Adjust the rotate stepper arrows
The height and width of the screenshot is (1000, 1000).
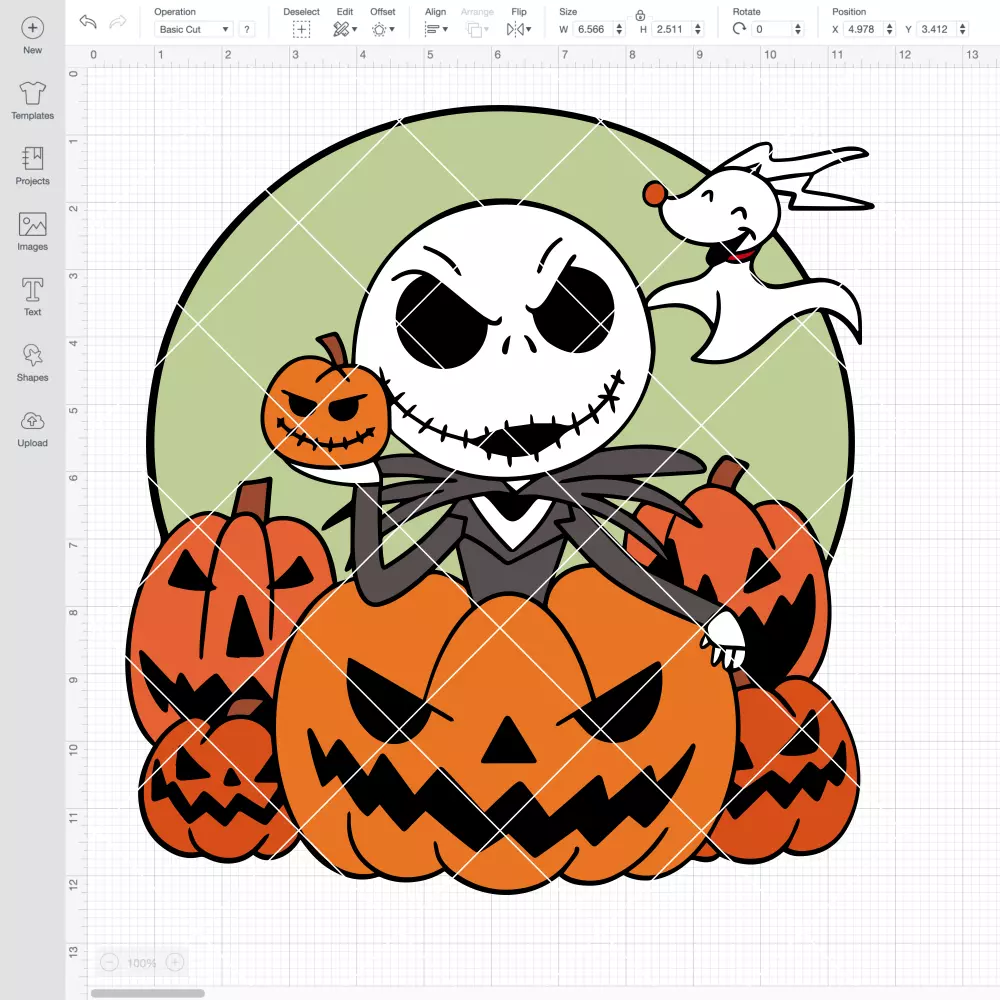[x=798, y=29]
